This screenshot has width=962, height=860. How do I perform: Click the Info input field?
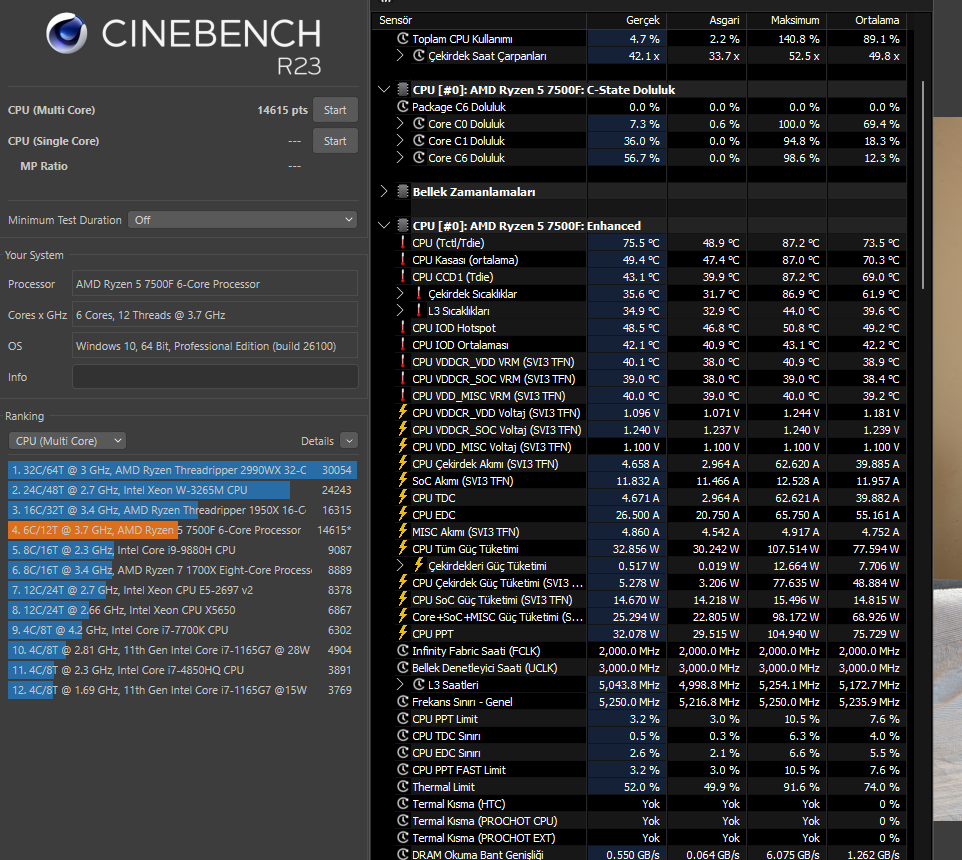click(215, 377)
